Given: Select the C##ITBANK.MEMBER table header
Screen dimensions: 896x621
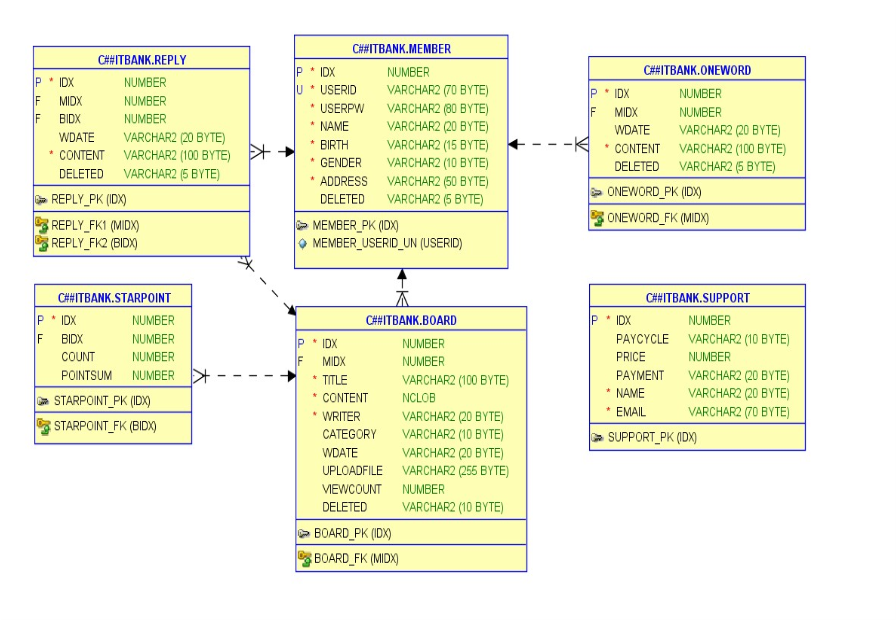Looking at the screenshot, I should pos(401,48).
